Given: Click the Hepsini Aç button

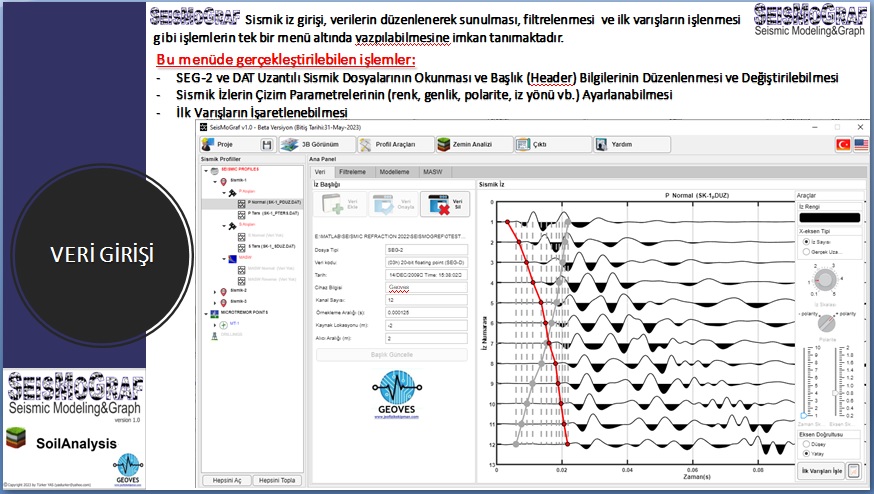Looking at the screenshot, I should pyautogui.click(x=227, y=480).
